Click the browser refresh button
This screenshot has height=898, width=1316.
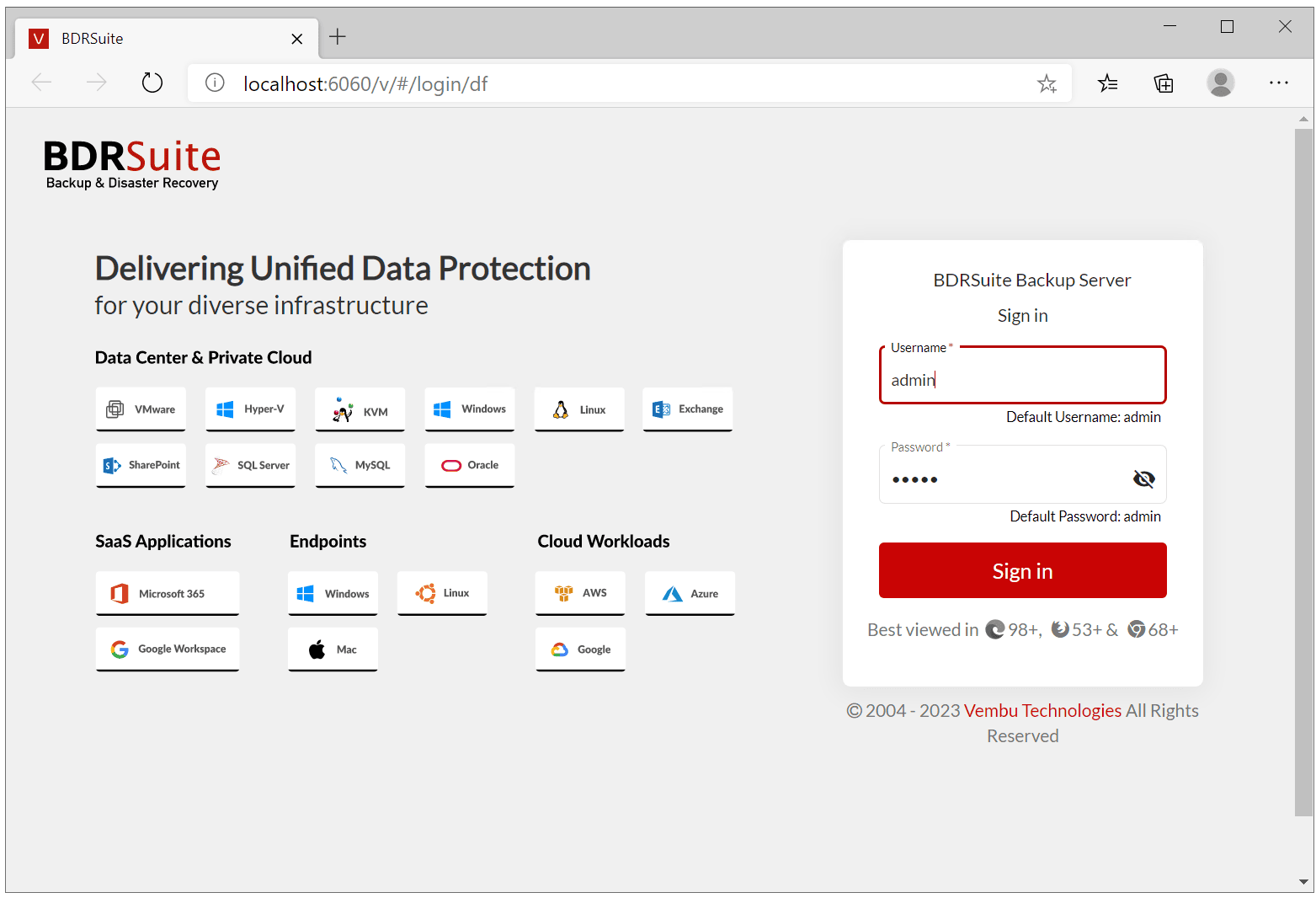click(x=152, y=83)
